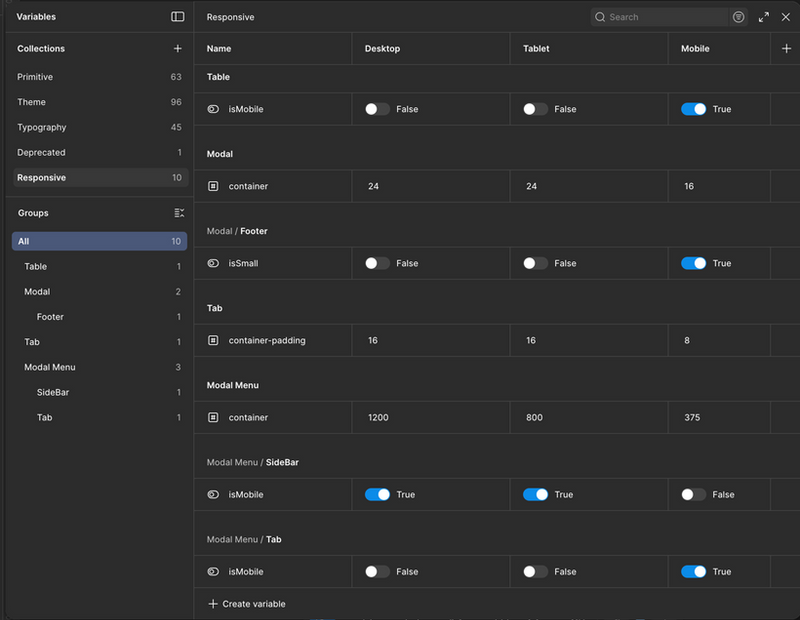Edit Modal container Mobile value 16
This screenshot has height=620, width=800.
click(719, 186)
